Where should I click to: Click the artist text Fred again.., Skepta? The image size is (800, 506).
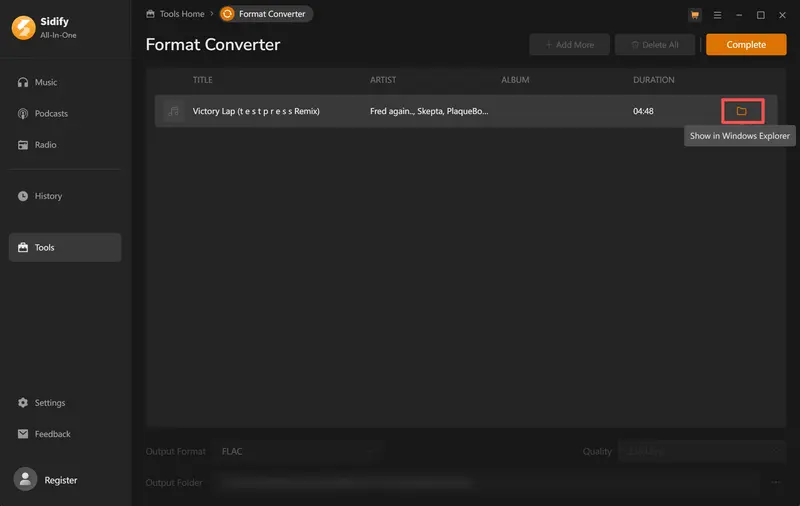coord(429,111)
